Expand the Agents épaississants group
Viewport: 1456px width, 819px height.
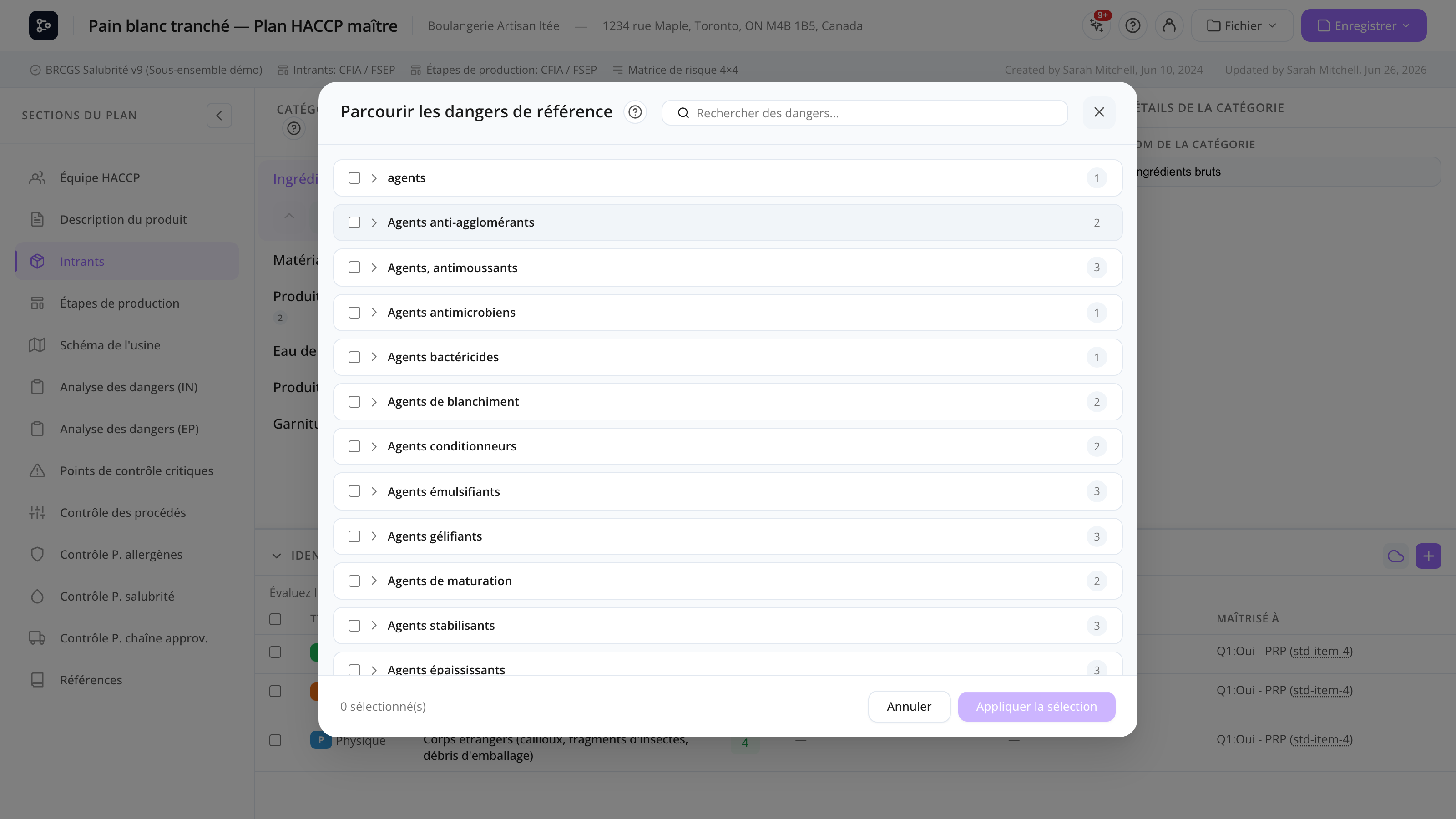(x=374, y=670)
